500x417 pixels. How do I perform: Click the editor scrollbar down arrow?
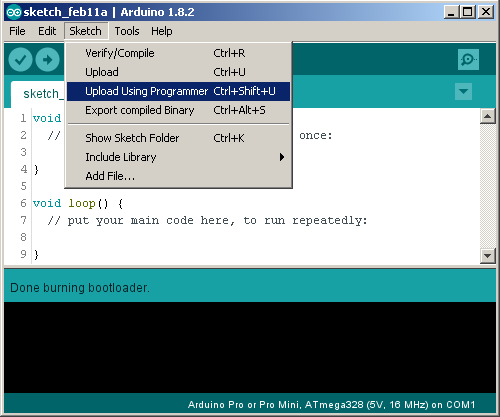click(487, 256)
